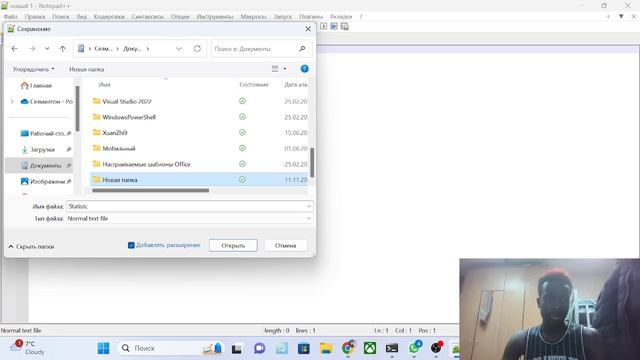This screenshot has width=640, height=360.
Task: Click the taskbar Поиск search box
Action: (170, 348)
